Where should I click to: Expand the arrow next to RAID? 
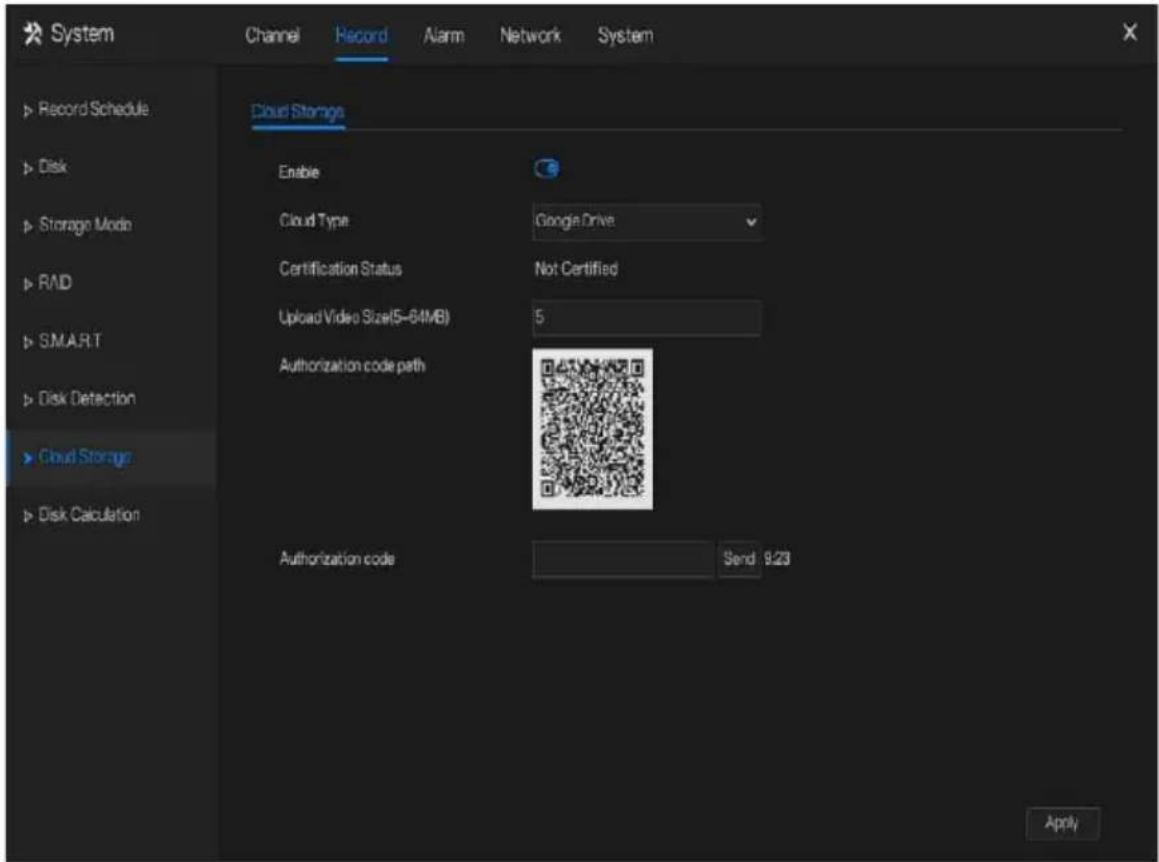coord(28,284)
